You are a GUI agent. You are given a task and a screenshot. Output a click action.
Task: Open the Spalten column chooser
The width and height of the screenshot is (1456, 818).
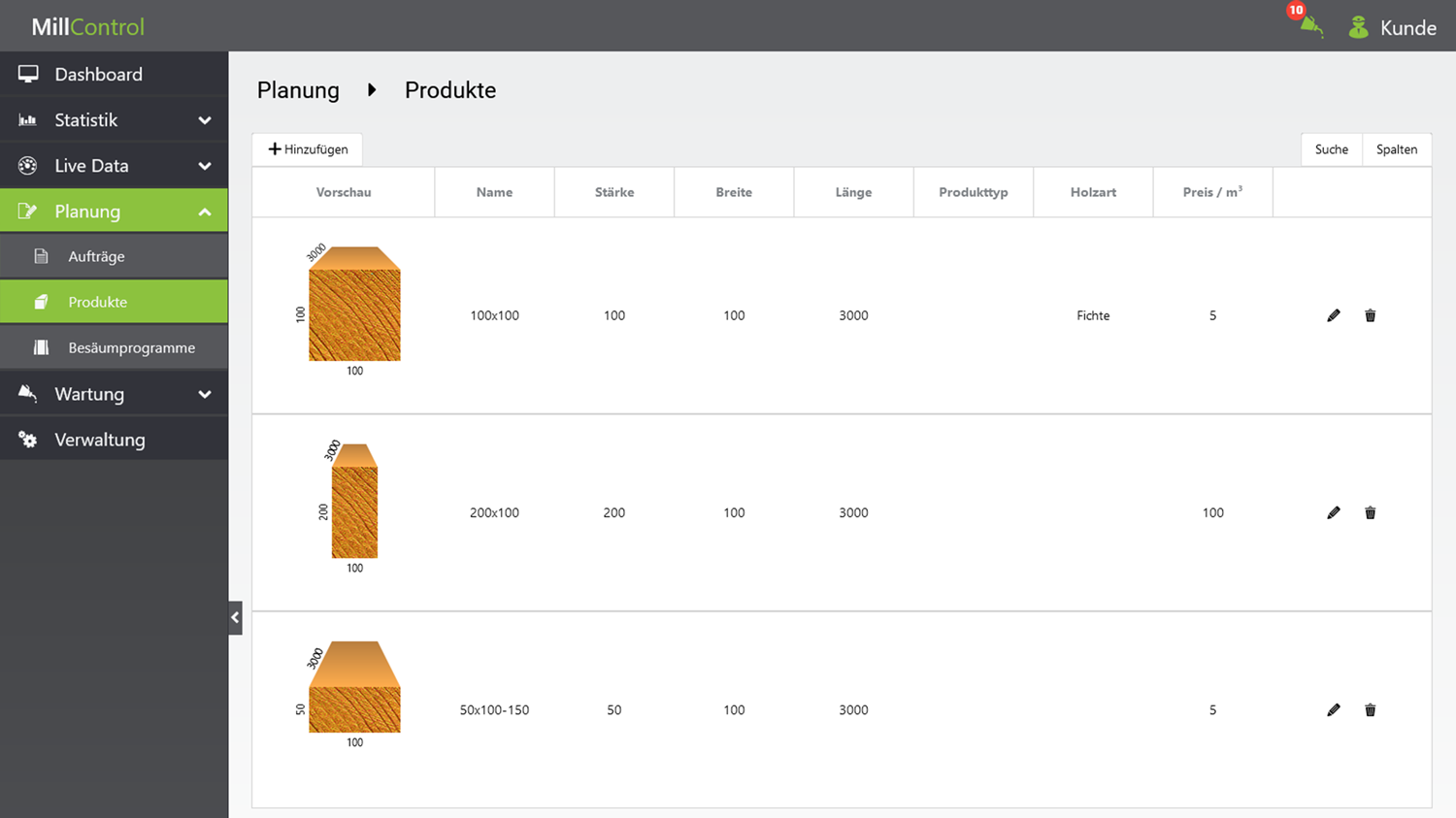click(1396, 149)
